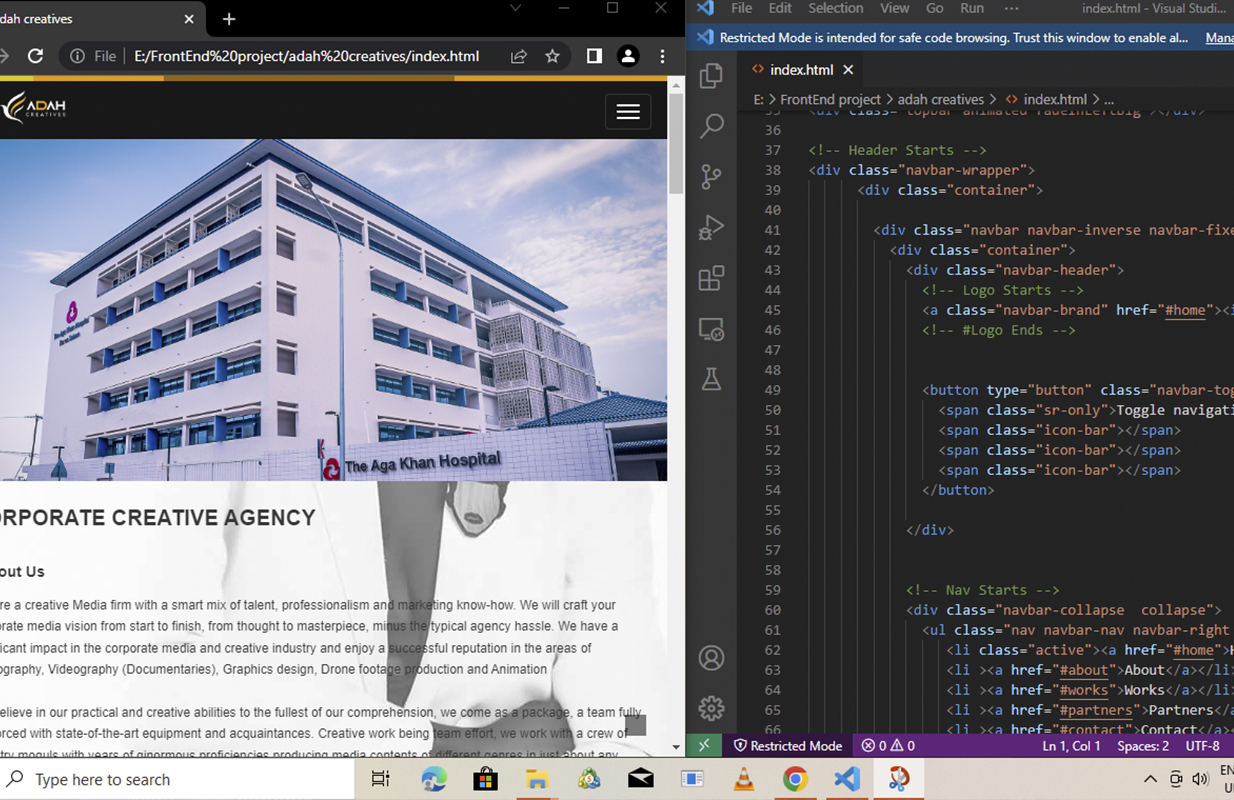Open the Source Control view
Image resolution: width=1234 pixels, height=800 pixels.
[711, 177]
